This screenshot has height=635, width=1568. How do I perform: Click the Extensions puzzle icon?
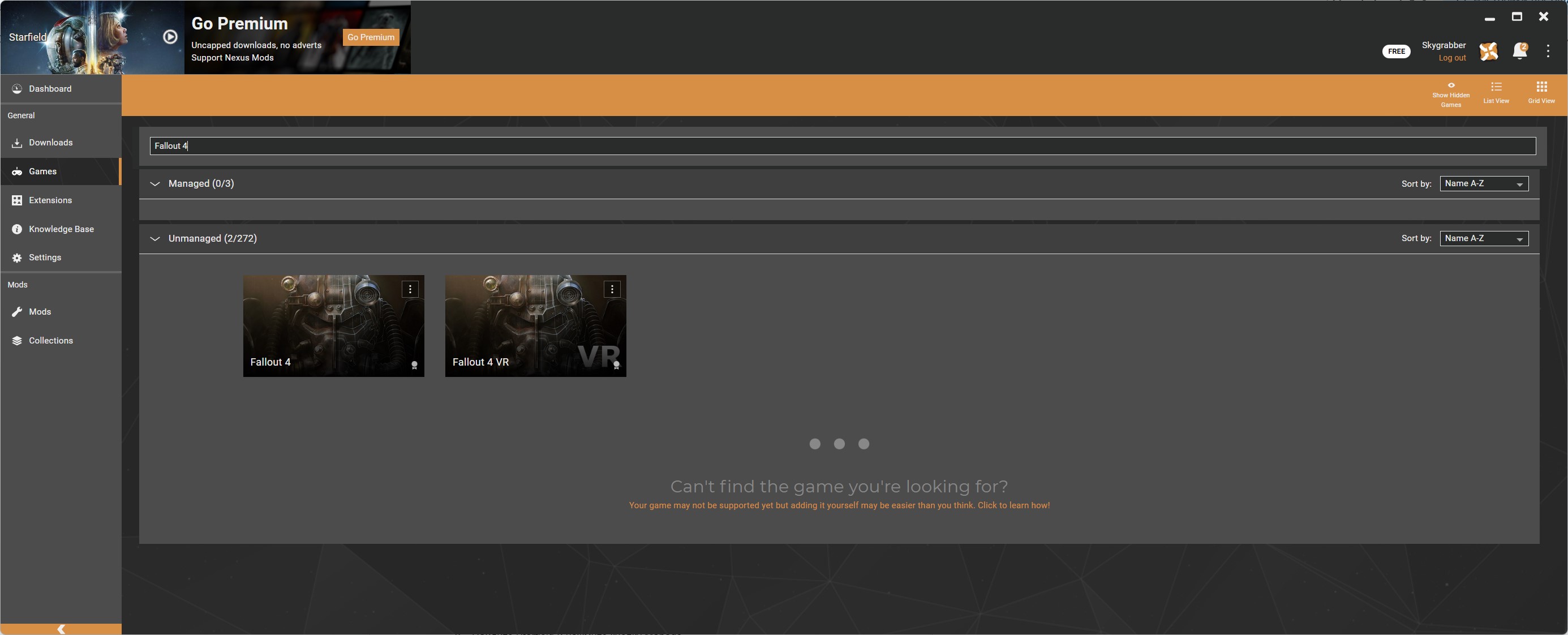tap(17, 200)
